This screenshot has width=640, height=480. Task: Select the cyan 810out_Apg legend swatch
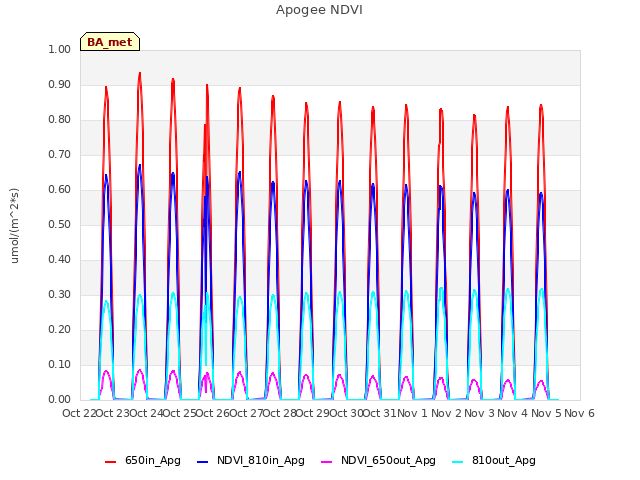click(458, 462)
